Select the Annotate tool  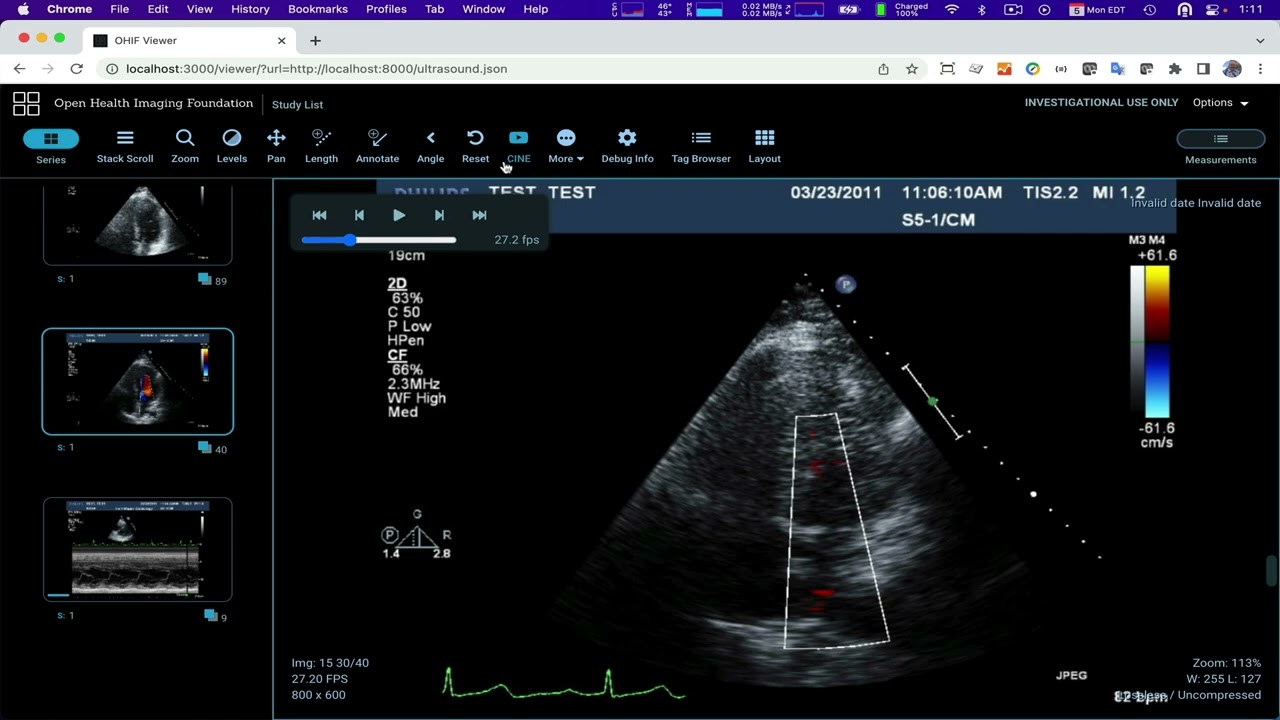(x=377, y=146)
